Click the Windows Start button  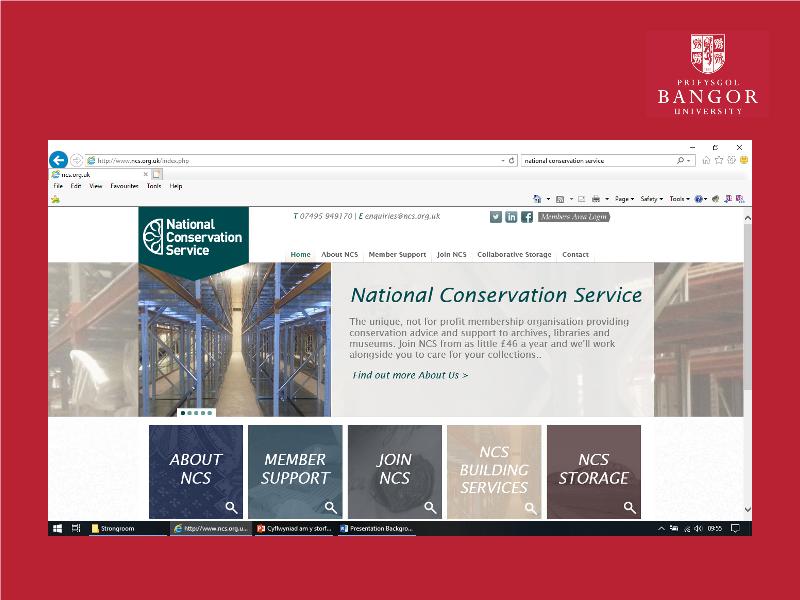[x=58, y=528]
